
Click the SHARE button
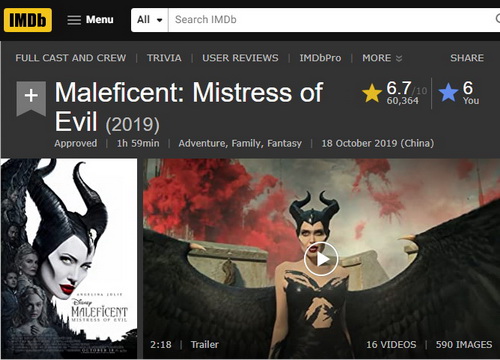pos(467,58)
